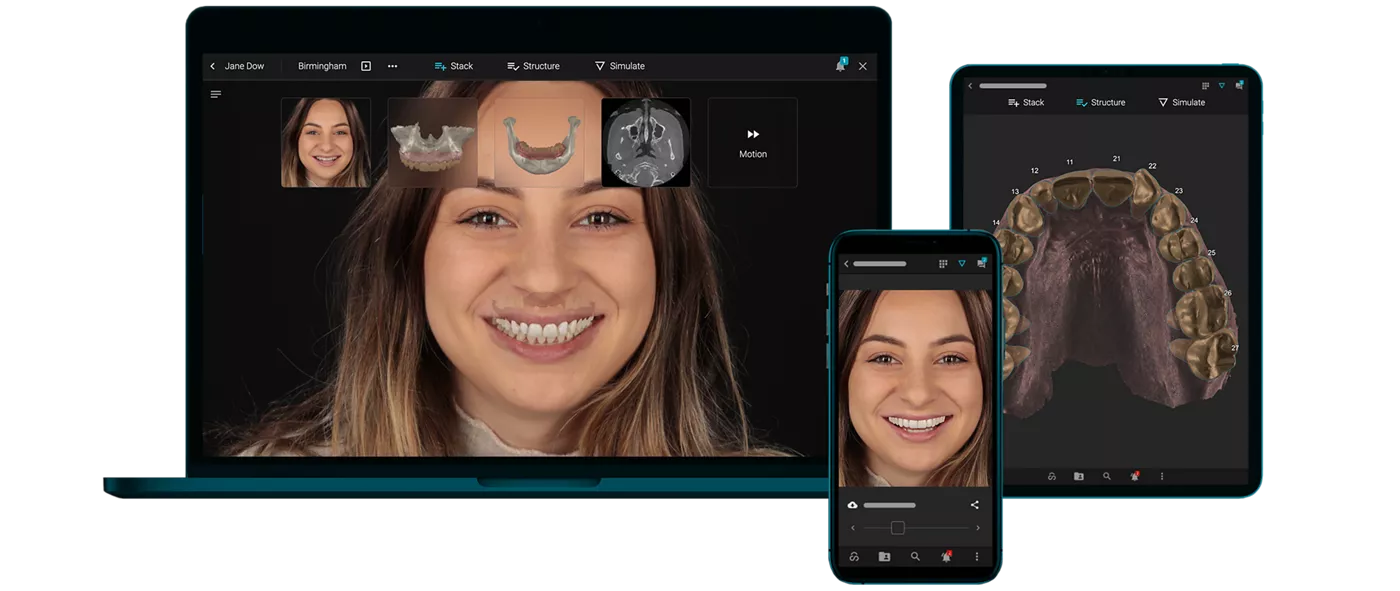Open the tablet's bottom-bar notification bell
1400x591 pixels.
pyautogui.click(x=1135, y=476)
